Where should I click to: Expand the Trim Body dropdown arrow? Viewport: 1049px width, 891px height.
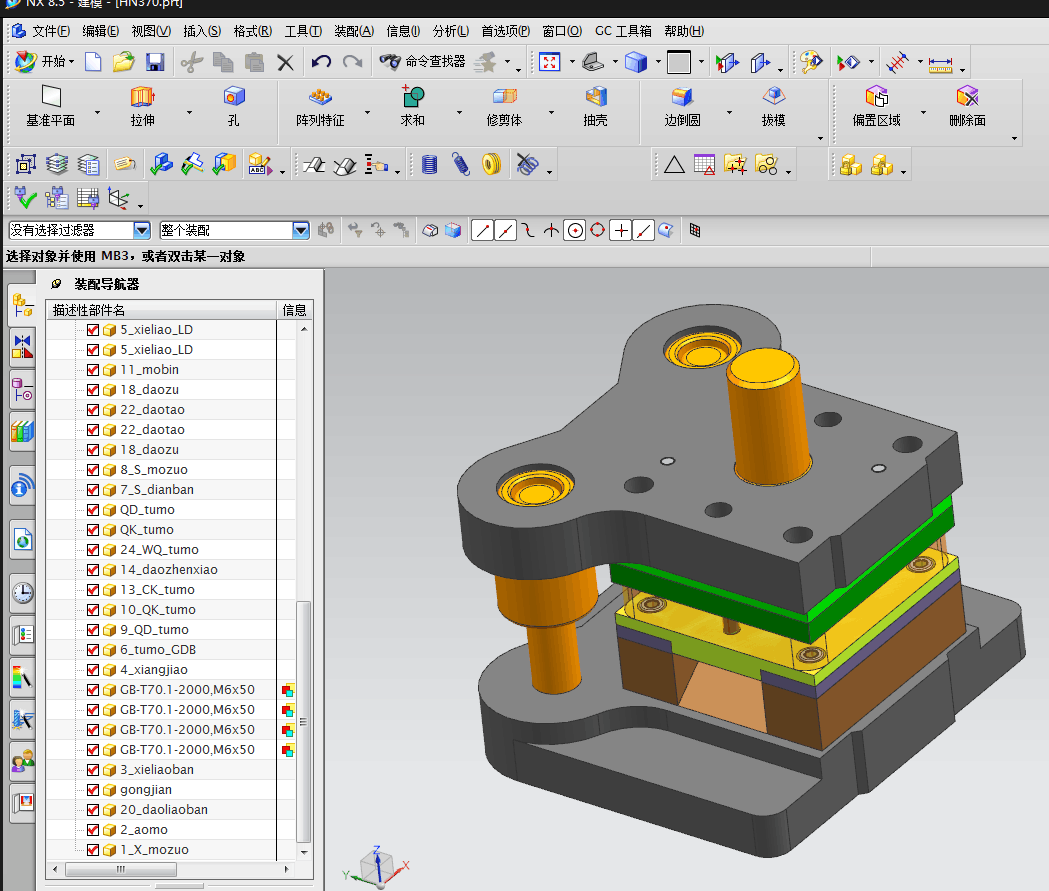pyautogui.click(x=551, y=112)
